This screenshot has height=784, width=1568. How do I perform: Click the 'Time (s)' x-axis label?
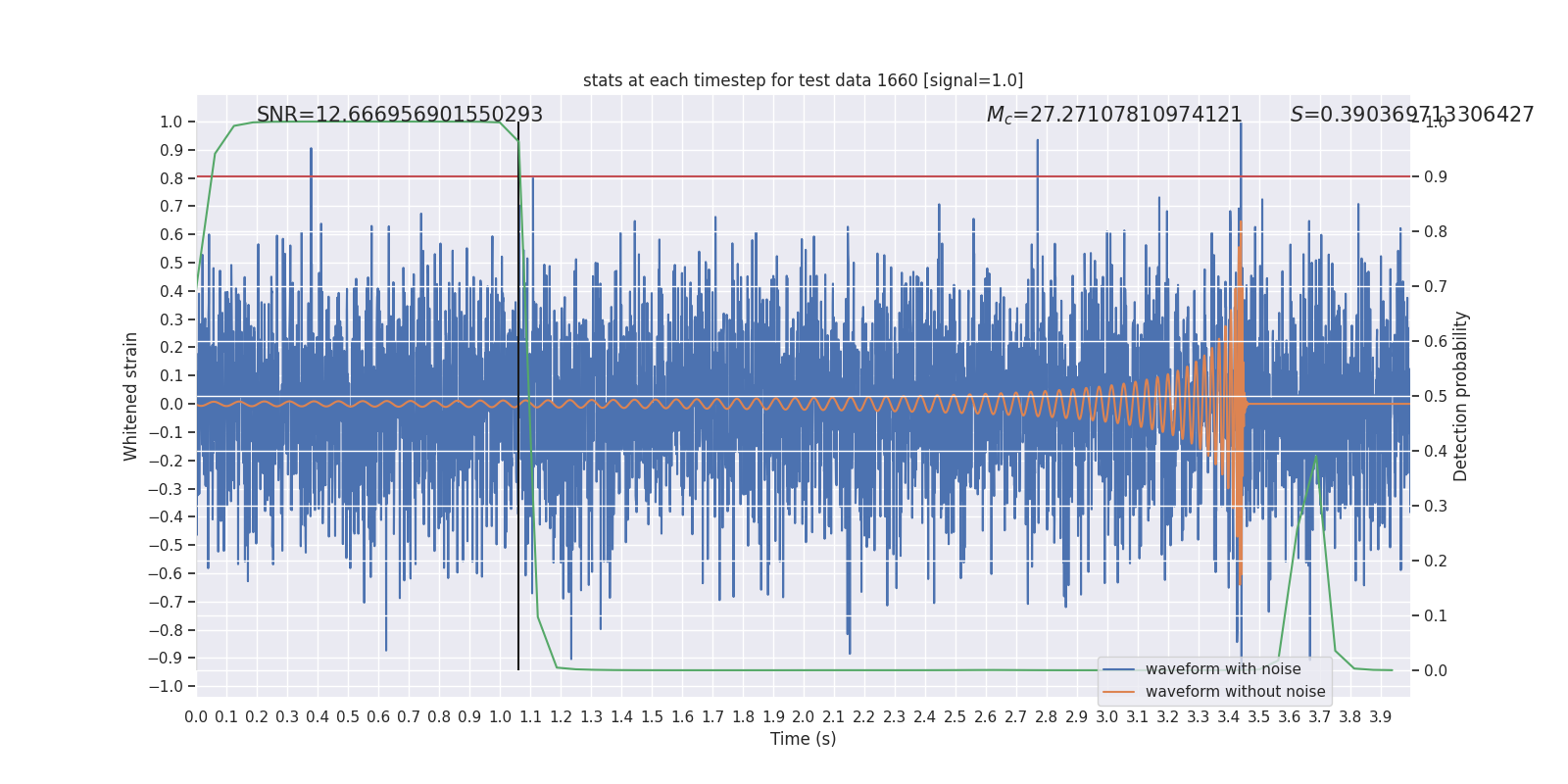pyautogui.click(x=803, y=739)
